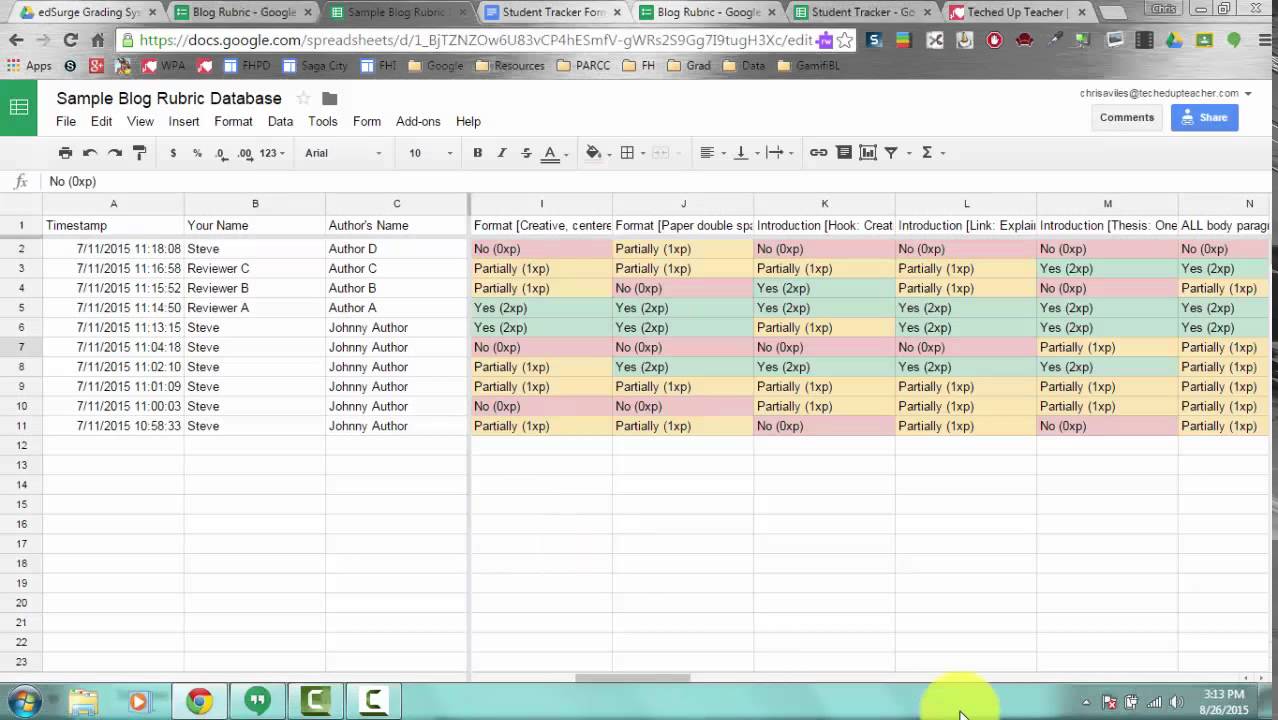The image size is (1278, 720).
Task: Open vertical align dropdown
Action: (x=745, y=153)
